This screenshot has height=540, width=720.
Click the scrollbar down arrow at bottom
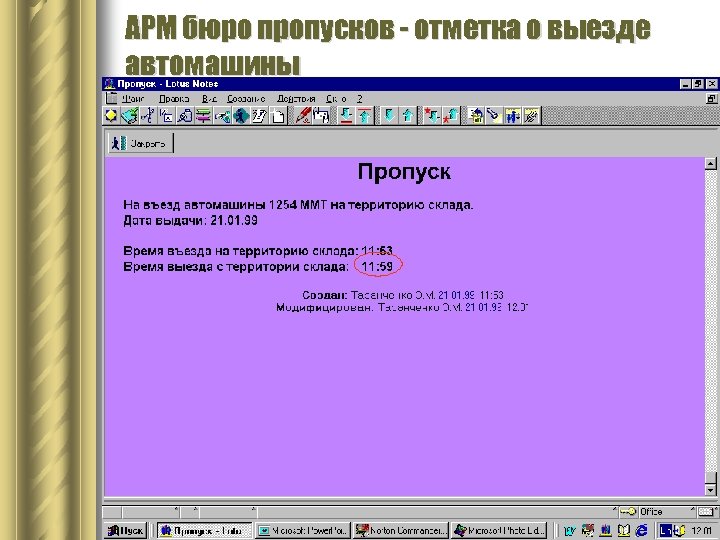tap(711, 490)
